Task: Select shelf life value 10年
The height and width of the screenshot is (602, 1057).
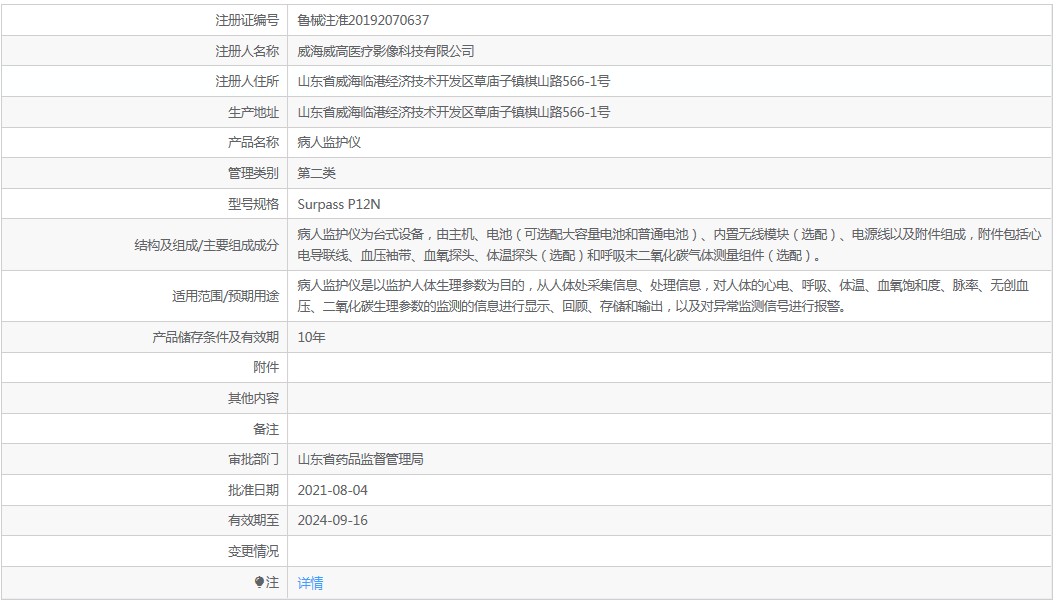Action: click(x=311, y=337)
